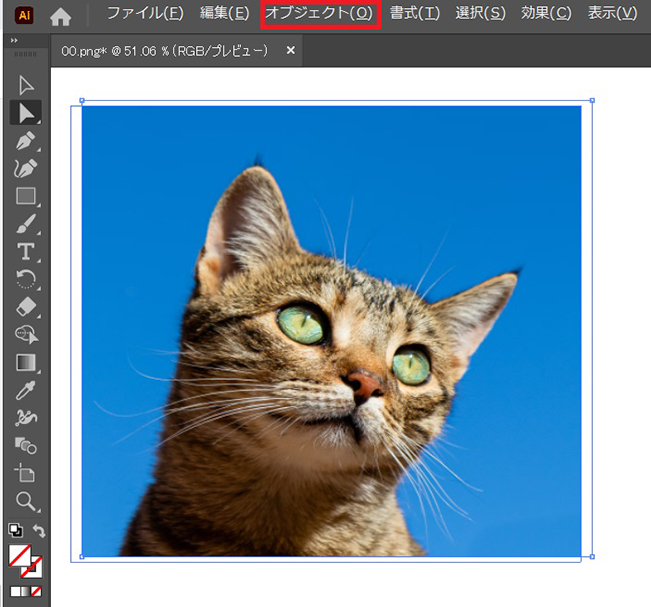Activate the Zoom magnifier tool
Image resolution: width=651 pixels, height=607 pixels.
[26, 501]
